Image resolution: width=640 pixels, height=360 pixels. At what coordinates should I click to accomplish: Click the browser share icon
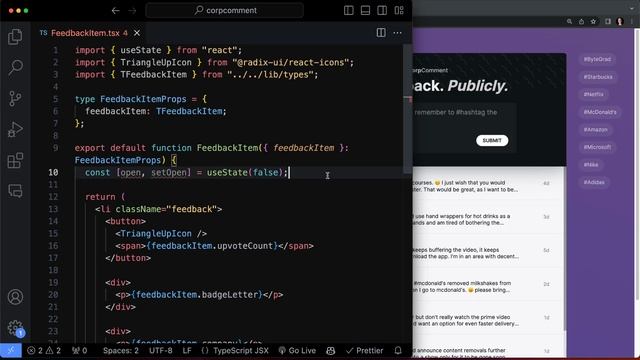coord(581,21)
